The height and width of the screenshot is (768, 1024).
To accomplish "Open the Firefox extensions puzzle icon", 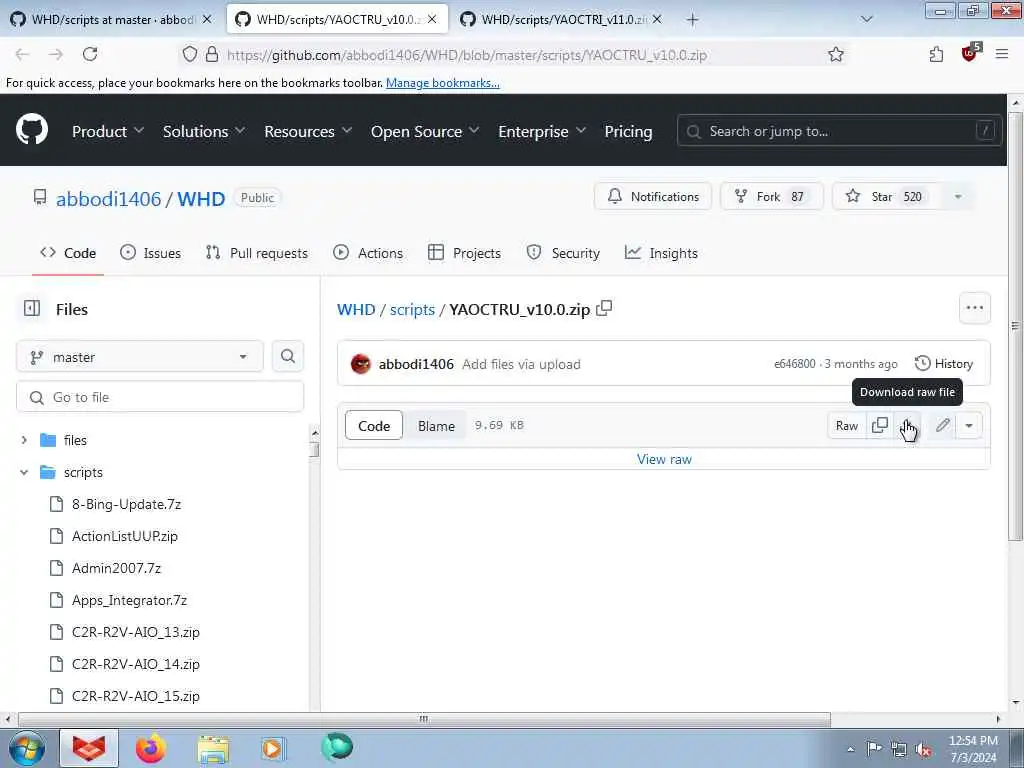I will click(x=936, y=54).
